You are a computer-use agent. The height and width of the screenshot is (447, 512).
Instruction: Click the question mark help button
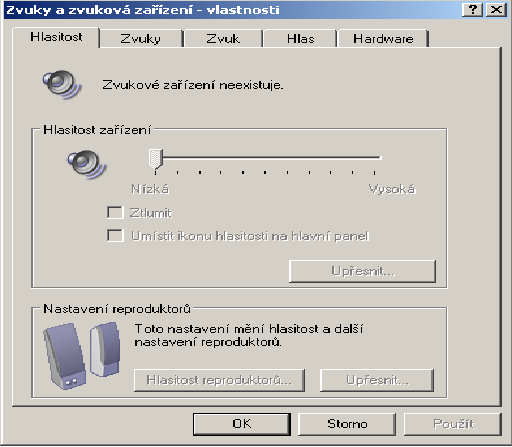tap(472, 10)
